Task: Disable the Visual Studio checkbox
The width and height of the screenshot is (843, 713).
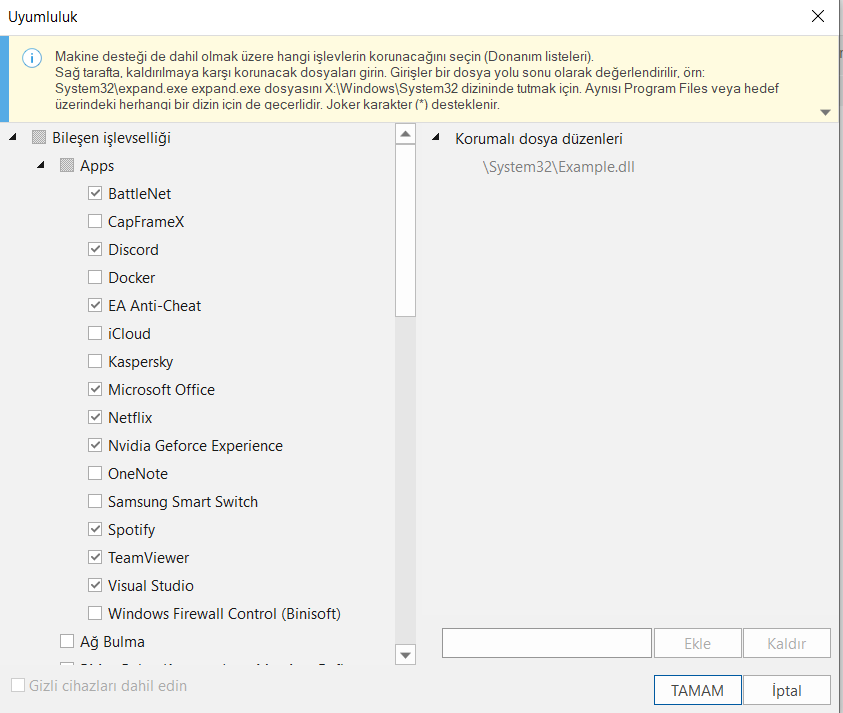Action: (x=95, y=585)
